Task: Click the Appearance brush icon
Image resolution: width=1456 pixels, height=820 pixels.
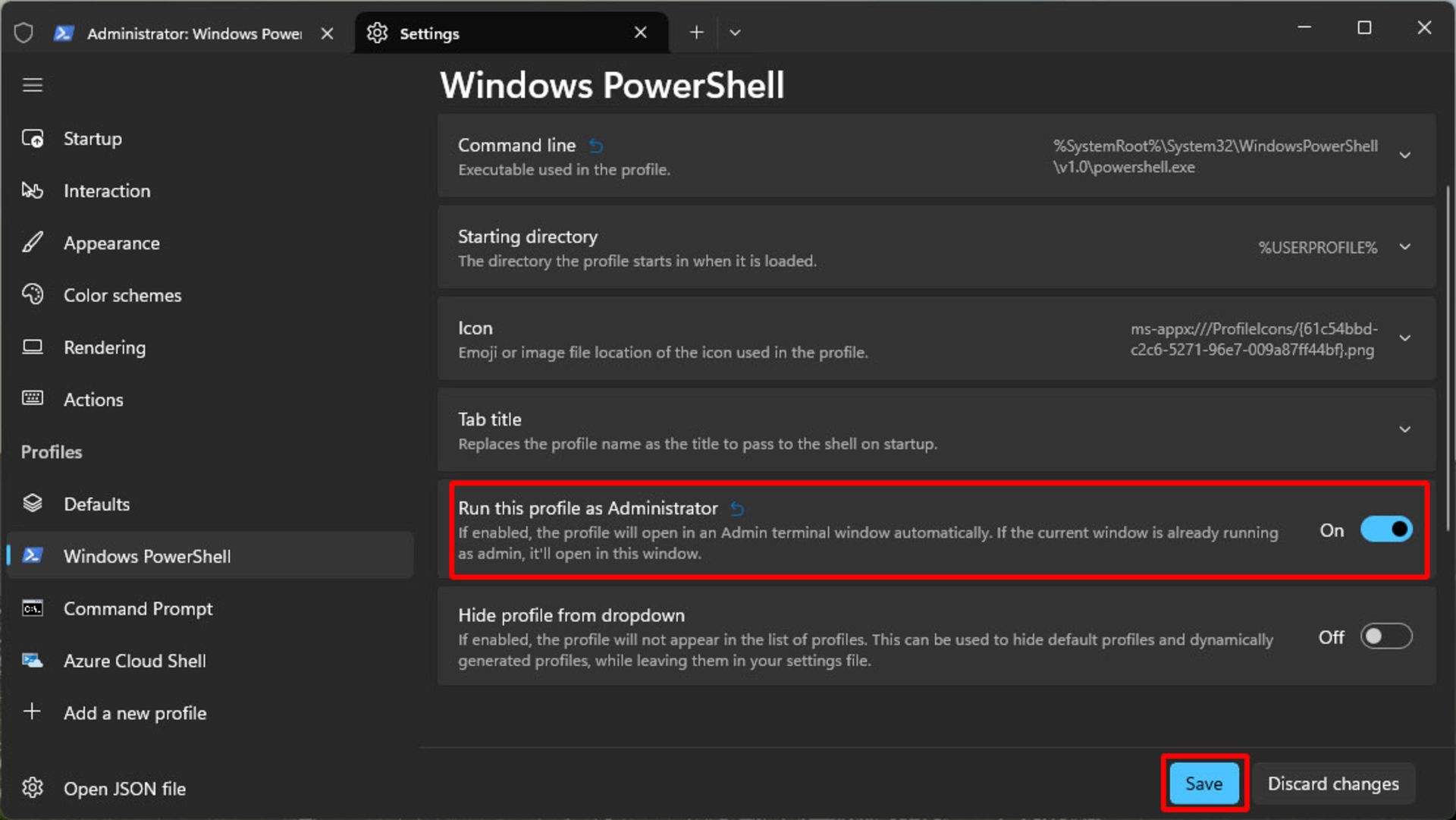Action: (x=33, y=243)
